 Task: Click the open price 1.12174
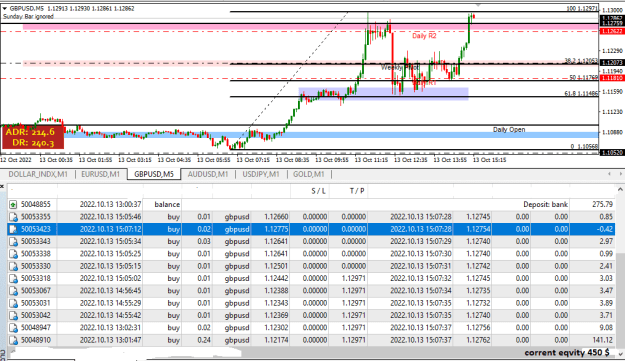[276, 340]
